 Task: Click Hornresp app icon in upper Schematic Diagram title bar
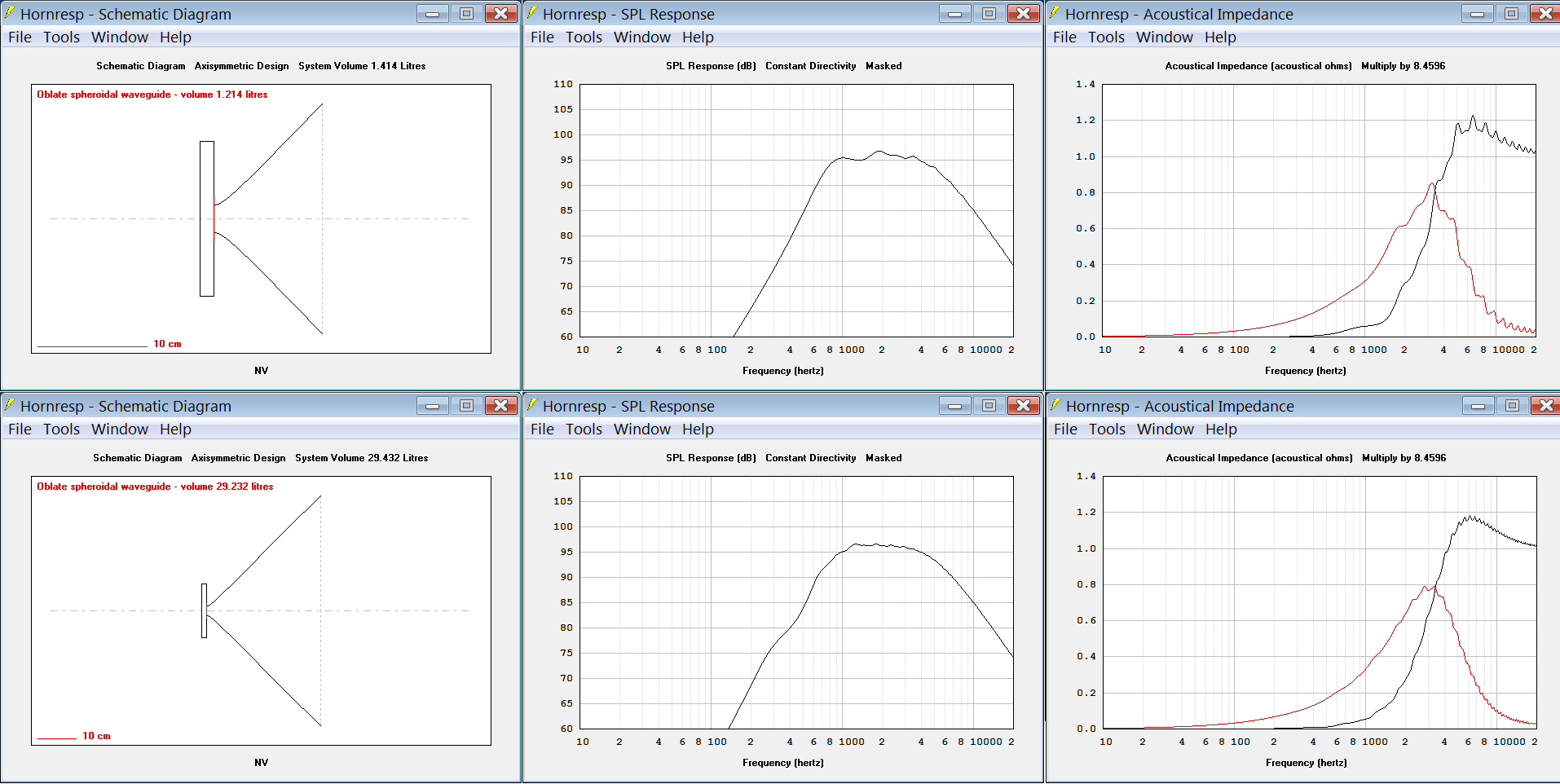[x=10, y=13]
